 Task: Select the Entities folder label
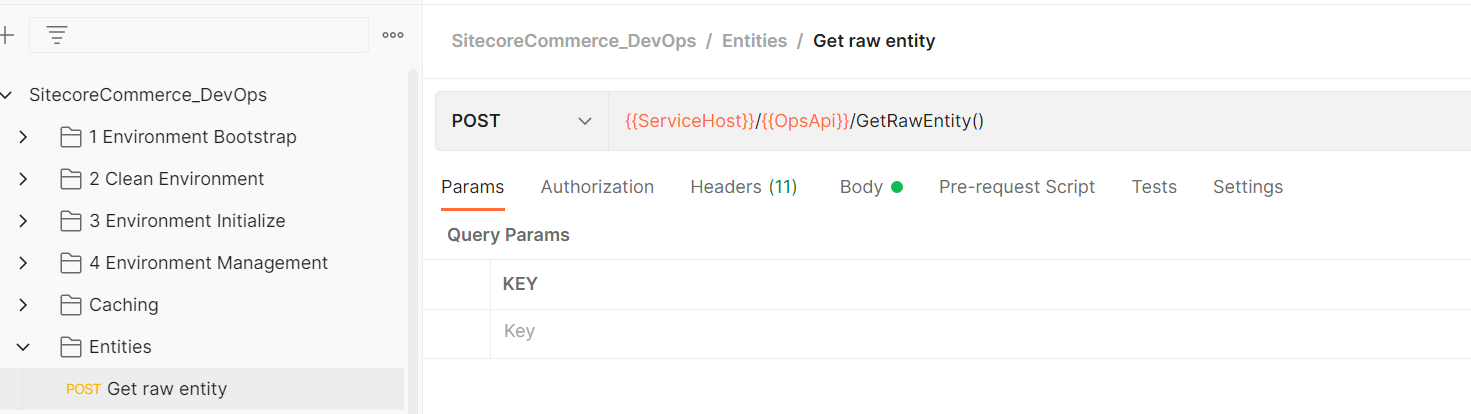click(x=120, y=347)
